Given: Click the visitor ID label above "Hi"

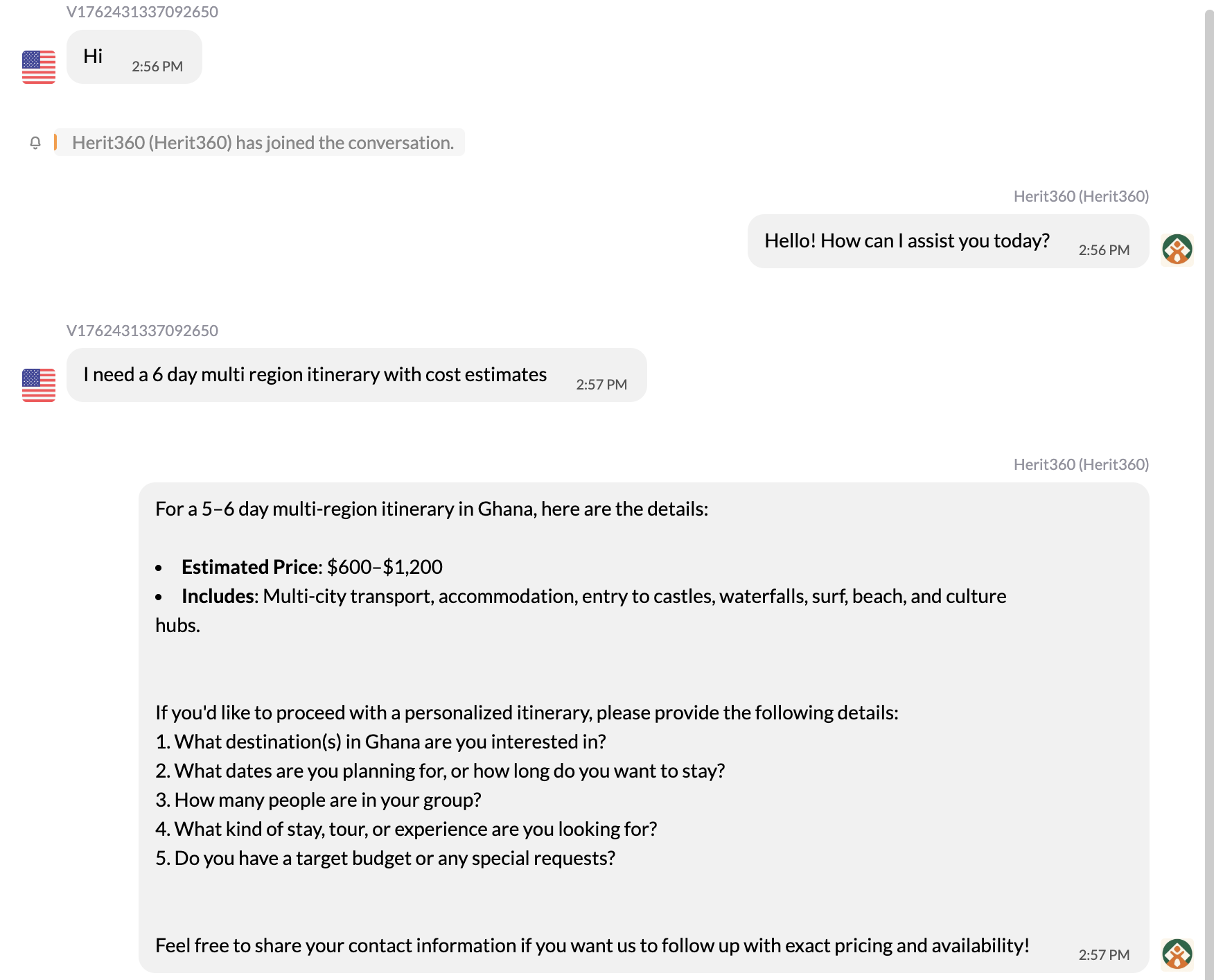Looking at the screenshot, I should coord(142,12).
